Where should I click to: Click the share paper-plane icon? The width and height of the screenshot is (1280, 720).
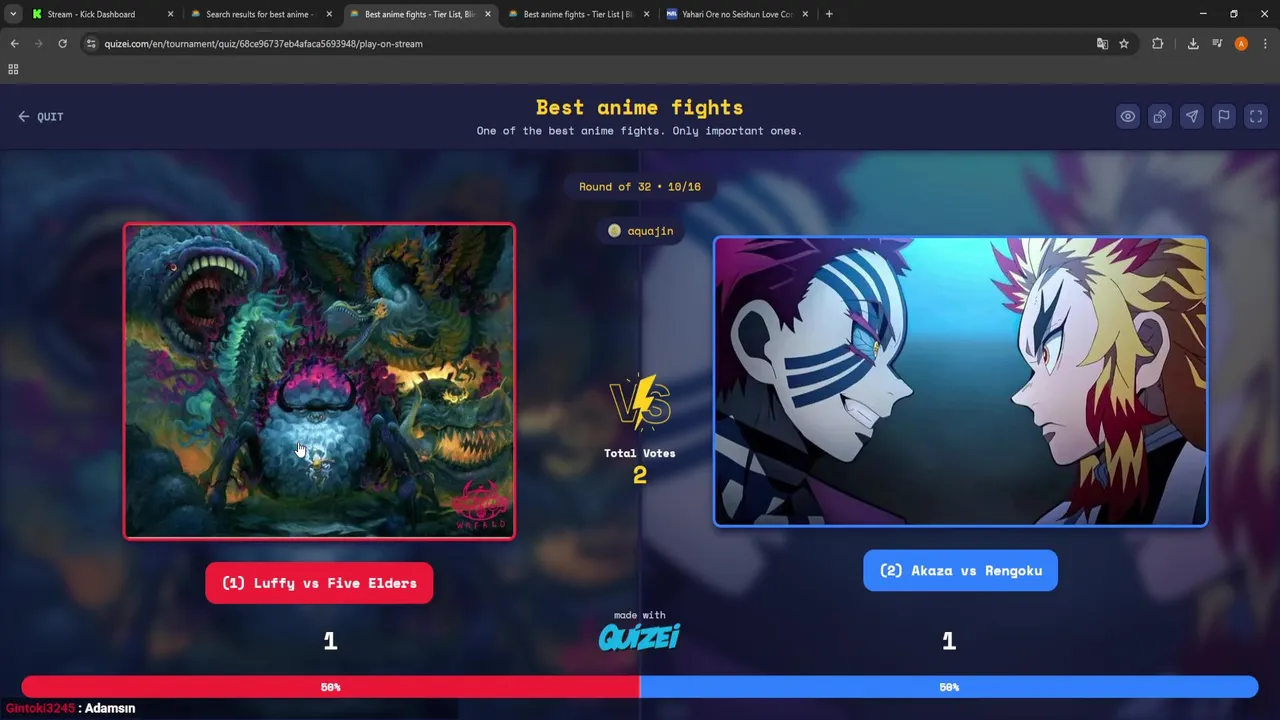pyautogui.click(x=1192, y=117)
